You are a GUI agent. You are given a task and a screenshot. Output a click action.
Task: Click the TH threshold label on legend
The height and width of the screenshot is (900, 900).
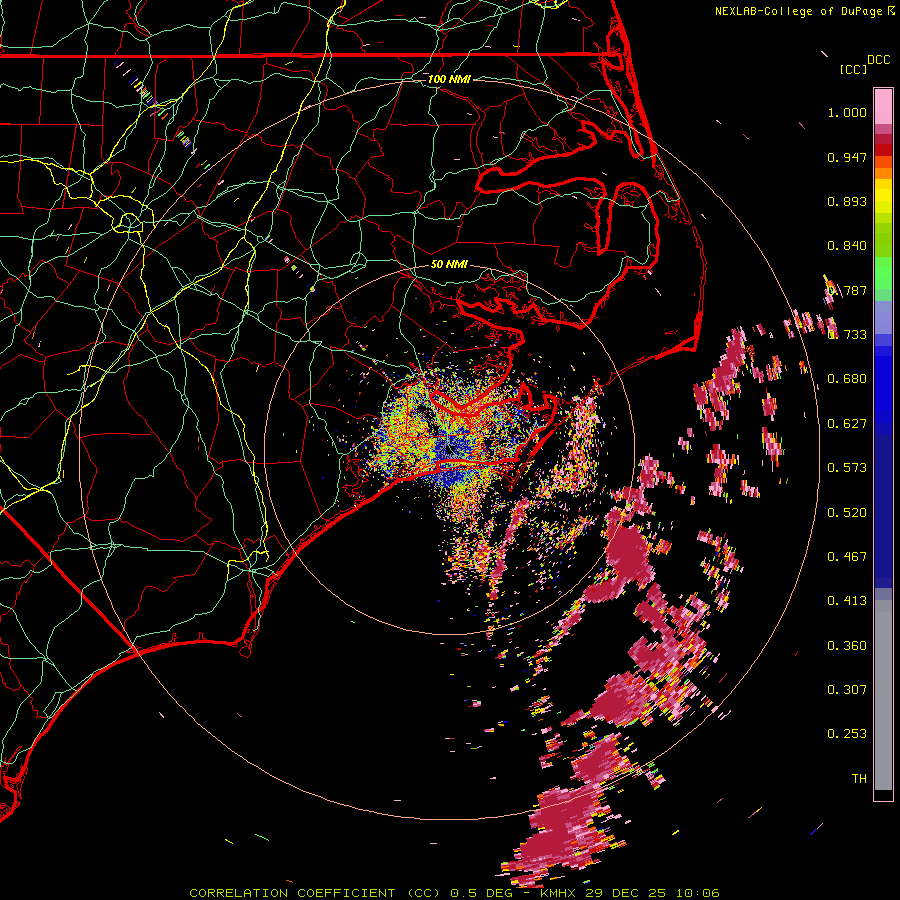coord(859,779)
